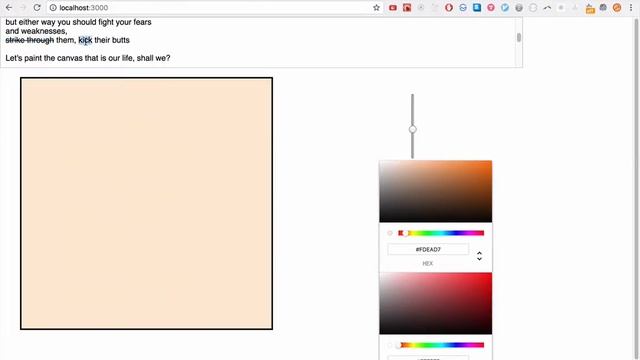Viewport: 640px width, 360px height.
Task: Go back with the browser back arrow
Action: tap(9, 8)
